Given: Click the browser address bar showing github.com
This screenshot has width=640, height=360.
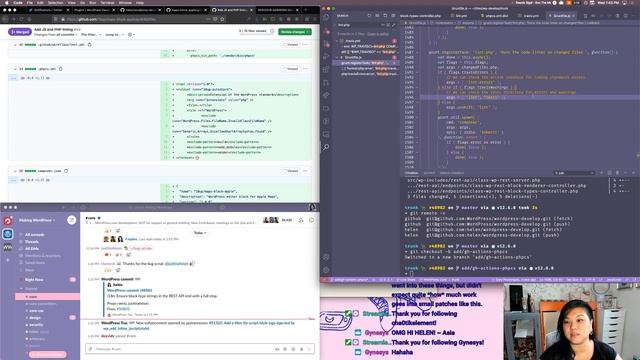Looking at the screenshot, I should point(139,19).
